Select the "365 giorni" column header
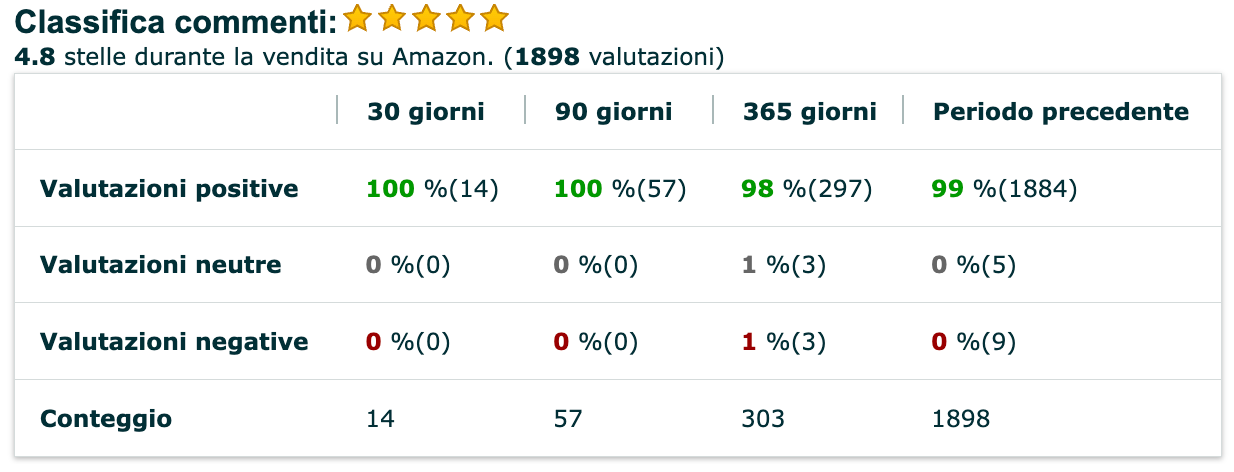Screen dimensions: 1234x472 (x=810, y=111)
